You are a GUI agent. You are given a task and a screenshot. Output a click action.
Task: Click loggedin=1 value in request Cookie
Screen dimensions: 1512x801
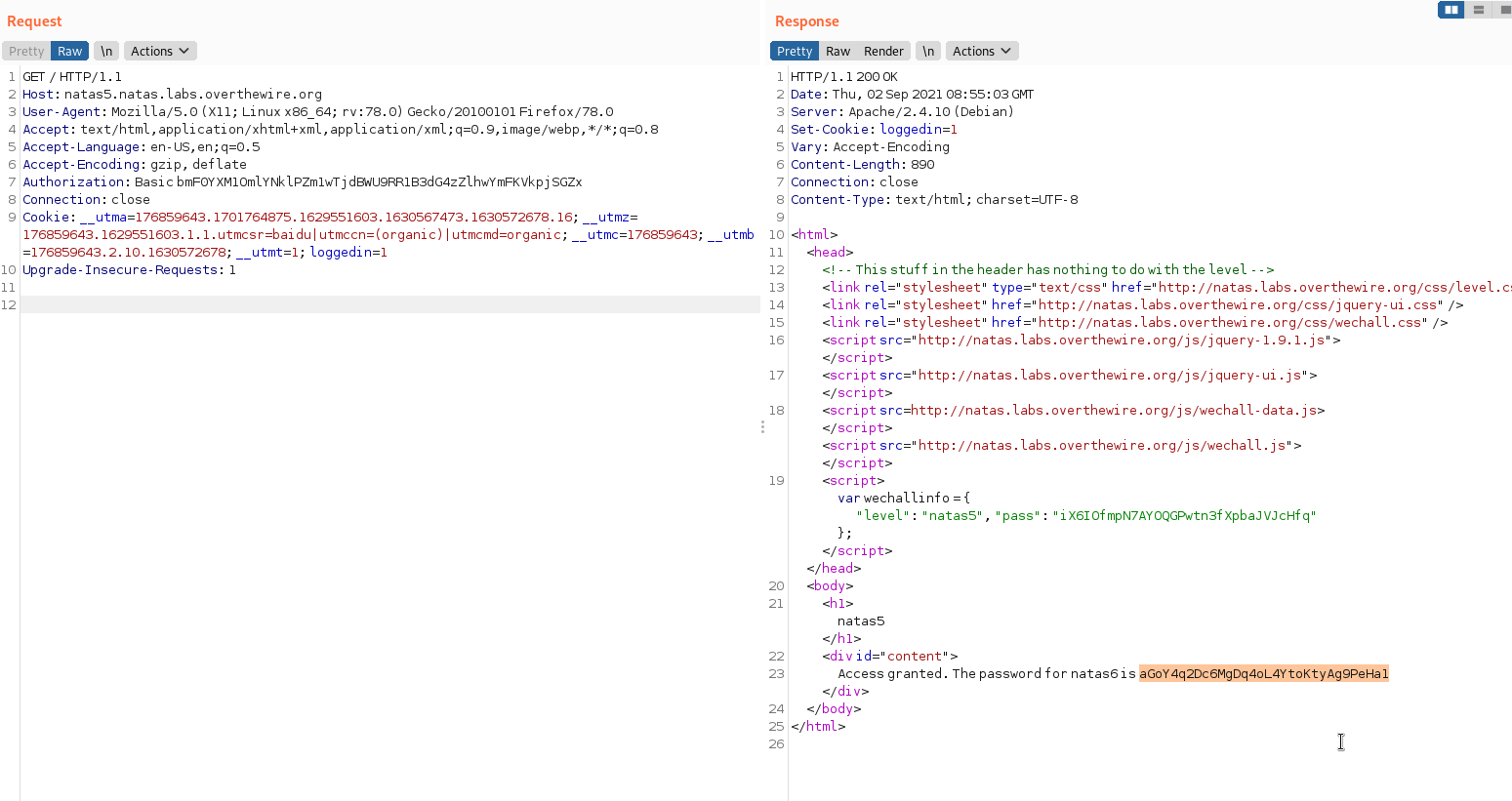click(348, 253)
